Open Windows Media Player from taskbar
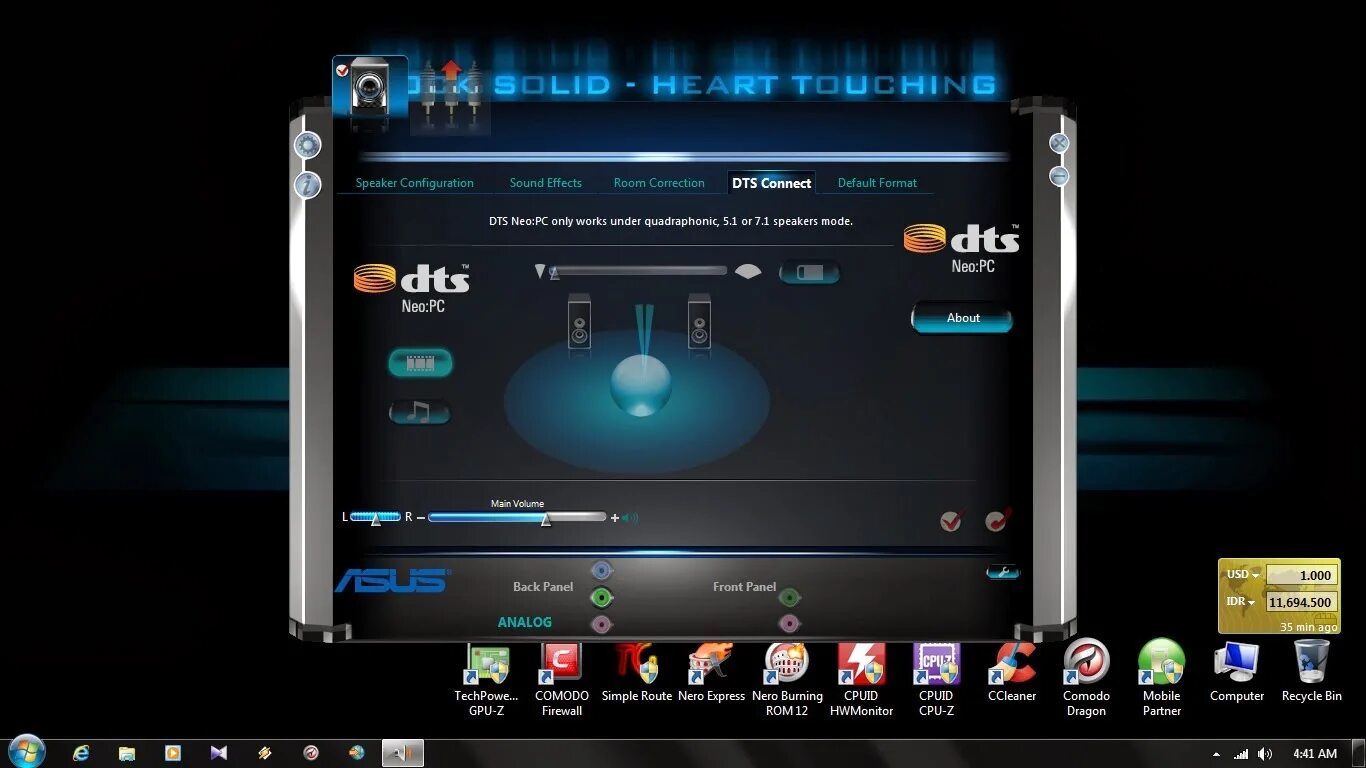Image resolution: width=1366 pixels, height=768 pixels. pyautogui.click(x=173, y=753)
